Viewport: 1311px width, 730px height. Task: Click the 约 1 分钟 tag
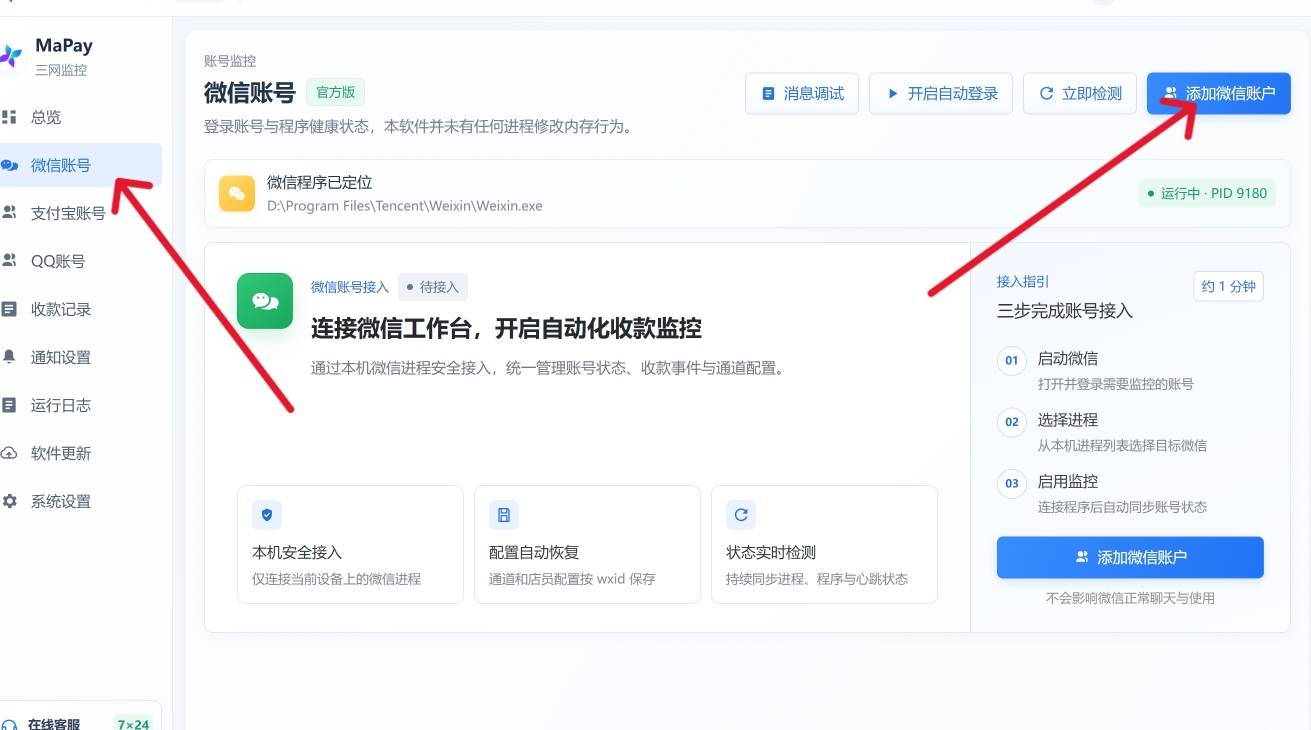tap(1229, 287)
